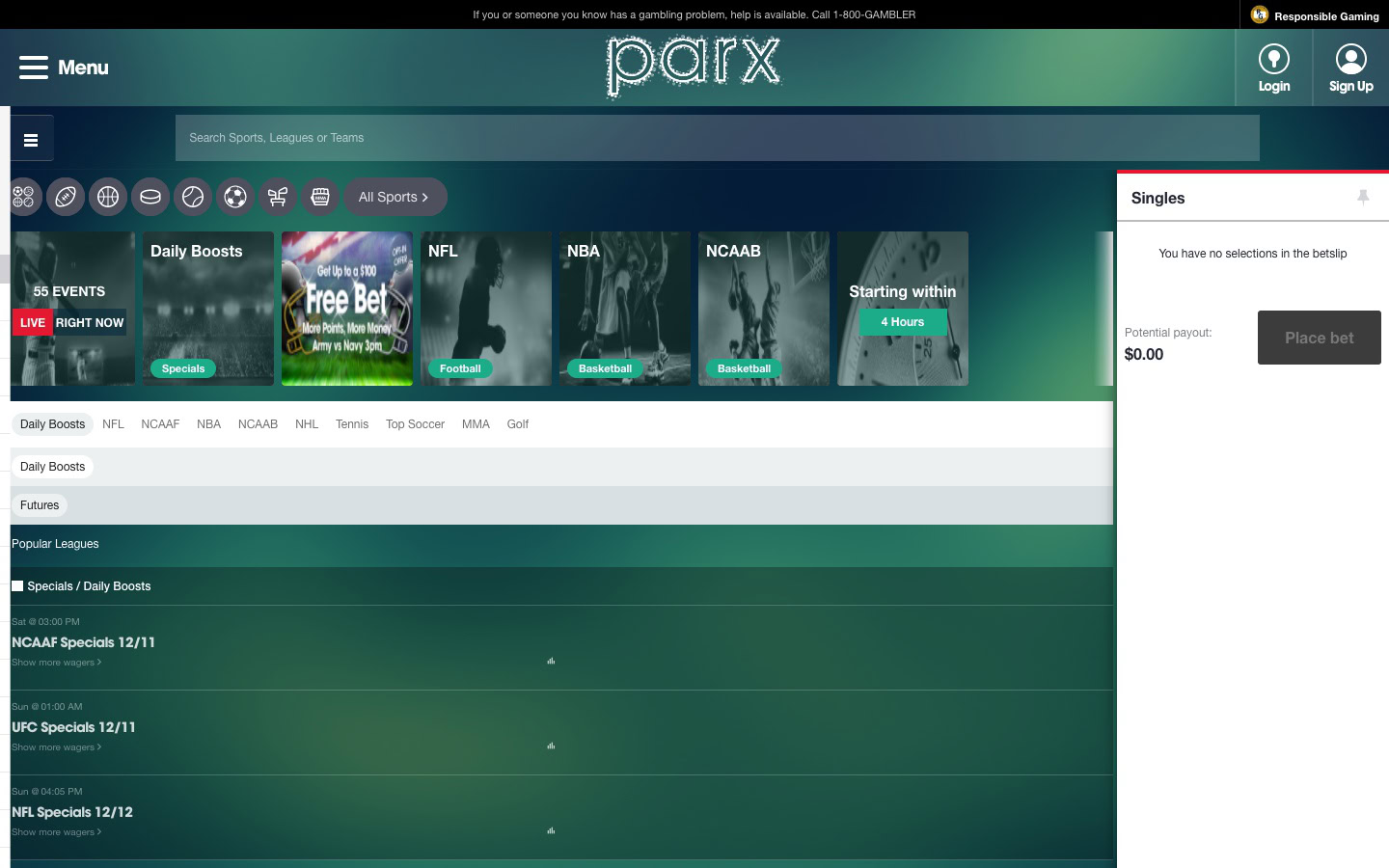
Task: Switch to Tennis tab
Action: tap(352, 424)
